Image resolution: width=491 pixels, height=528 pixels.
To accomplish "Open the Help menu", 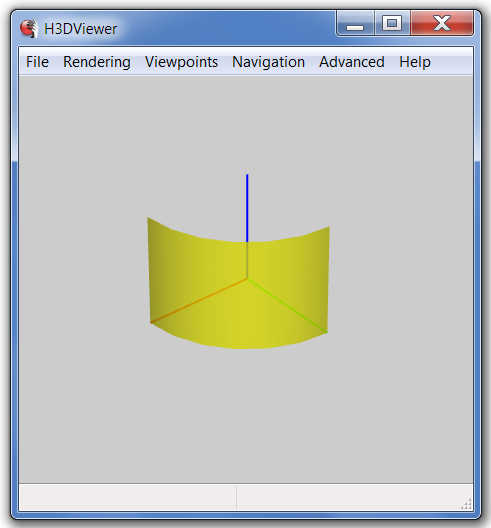I will [415, 62].
